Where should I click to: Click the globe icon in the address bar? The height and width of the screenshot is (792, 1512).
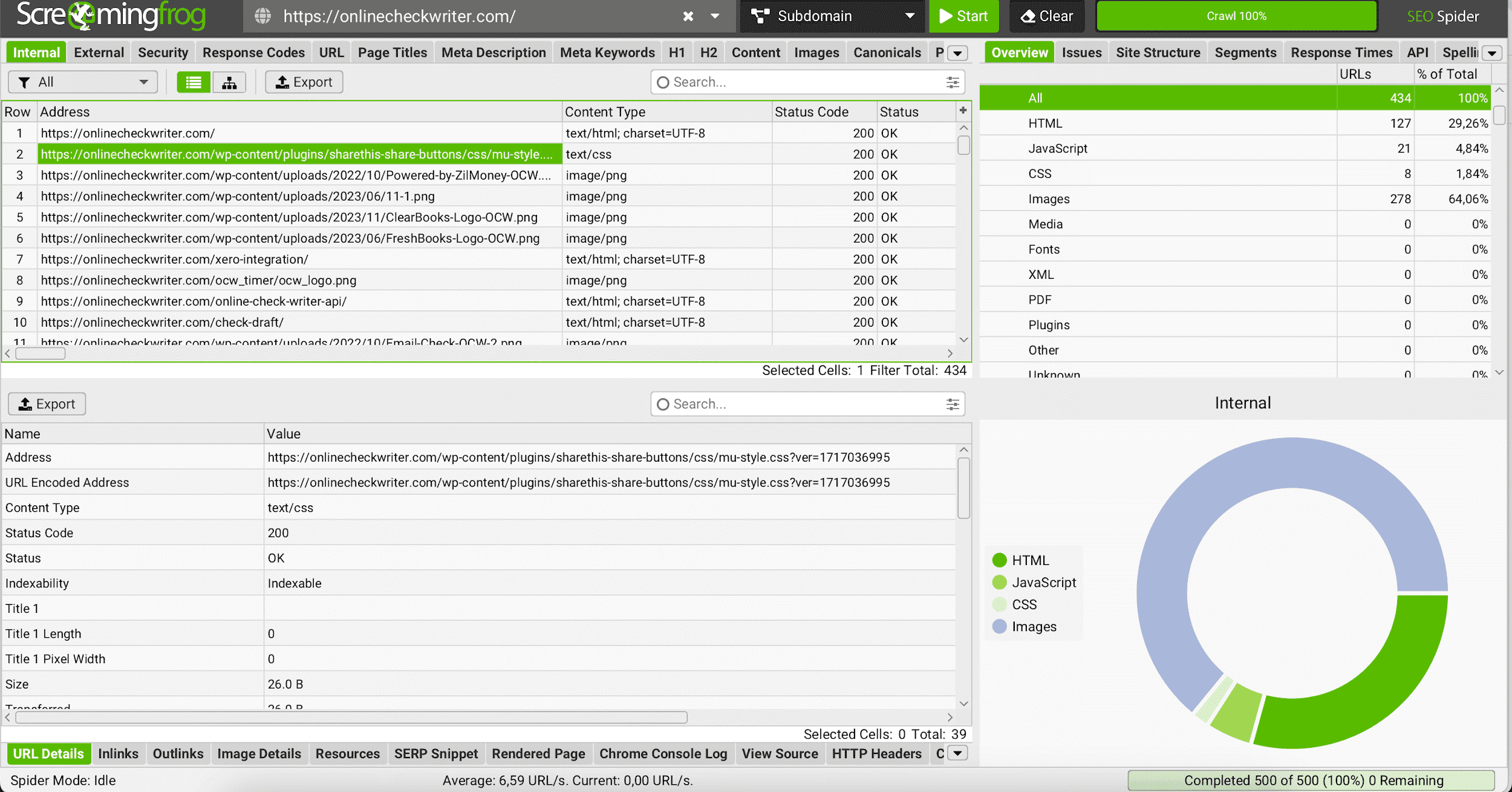262,16
